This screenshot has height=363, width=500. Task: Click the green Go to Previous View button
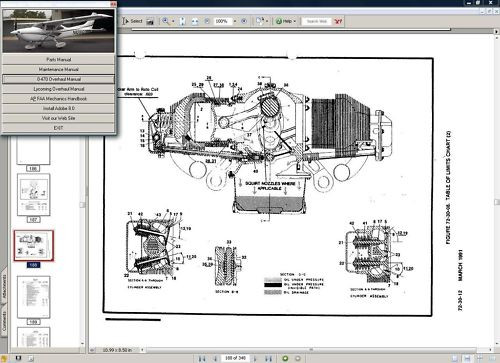click(285, 359)
